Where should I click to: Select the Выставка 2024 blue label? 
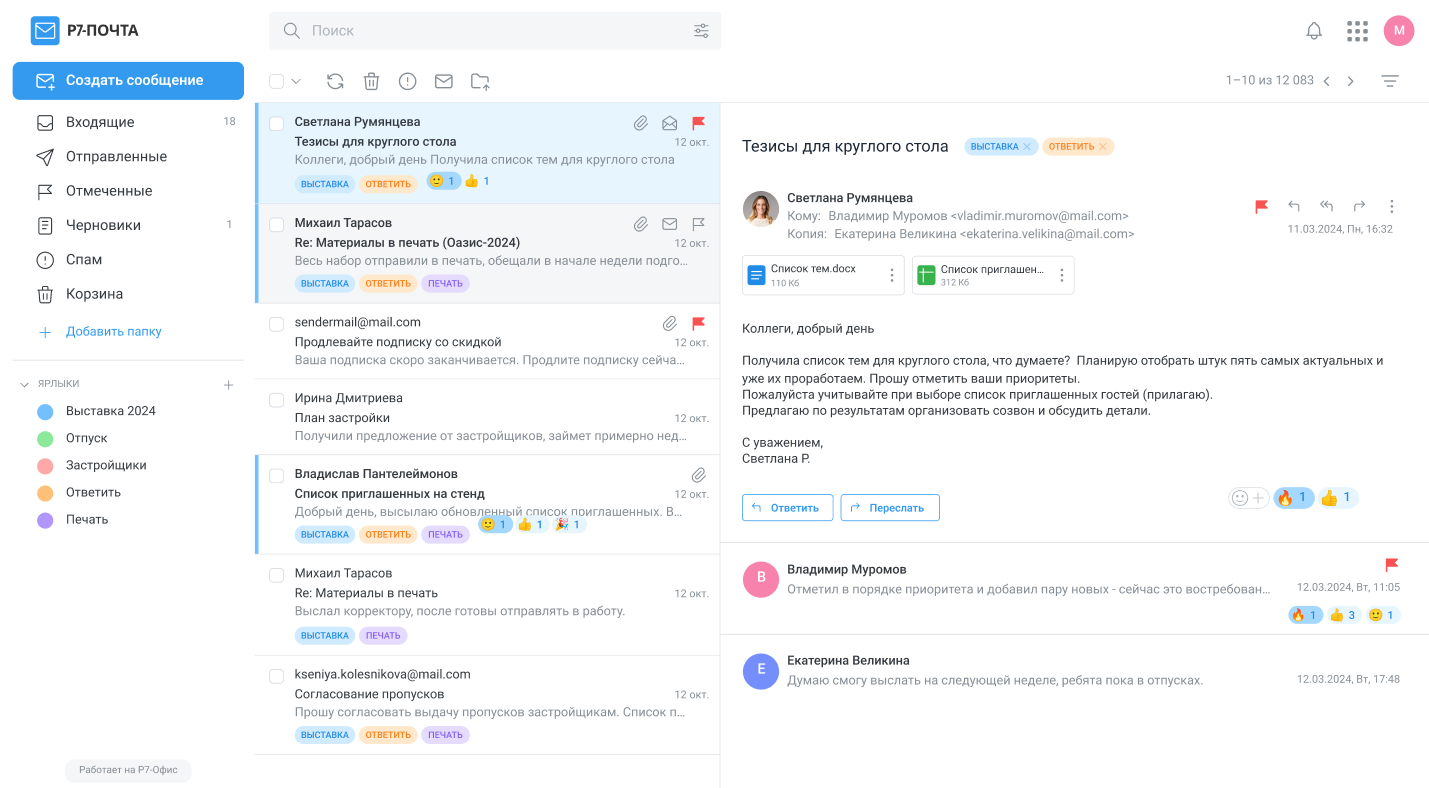[110, 411]
